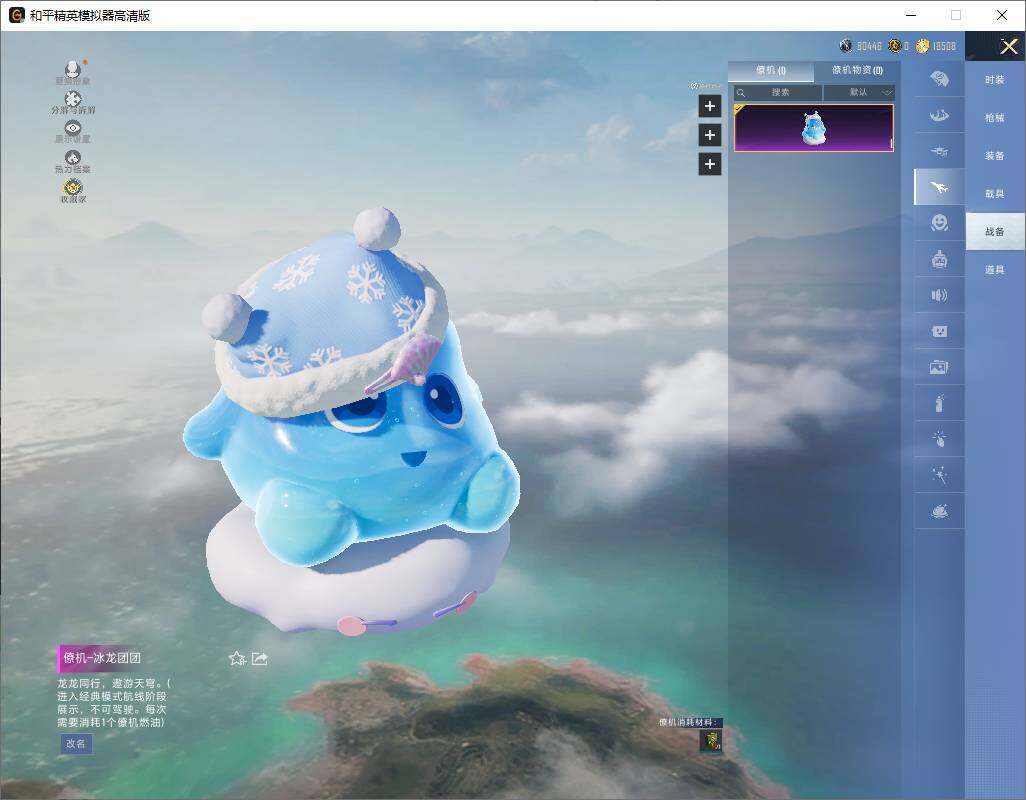Select the airplane 僚机 category icon
This screenshot has width=1026, height=800.
click(x=939, y=188)
